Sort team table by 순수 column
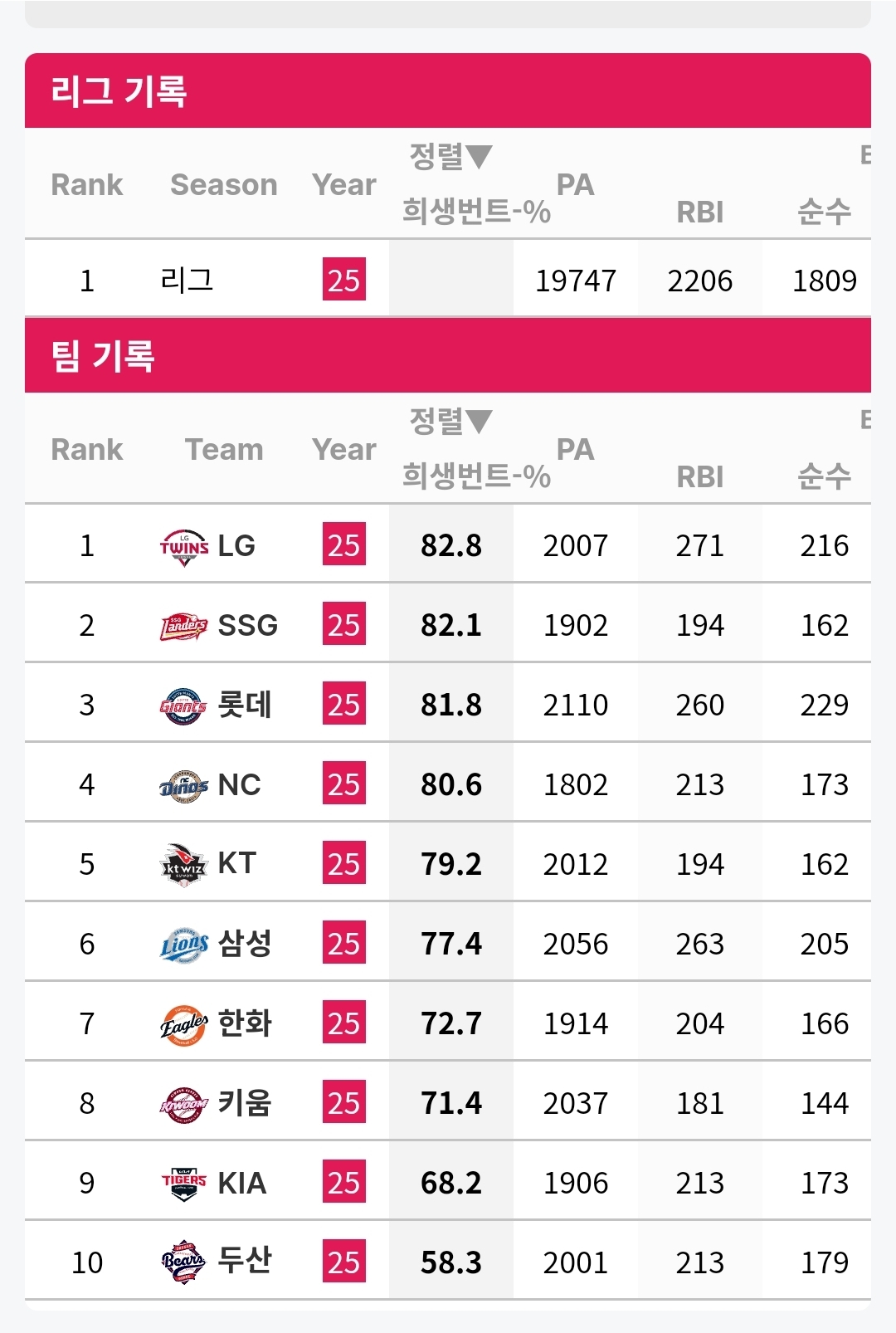896x1333 pixels. point(824,476)
